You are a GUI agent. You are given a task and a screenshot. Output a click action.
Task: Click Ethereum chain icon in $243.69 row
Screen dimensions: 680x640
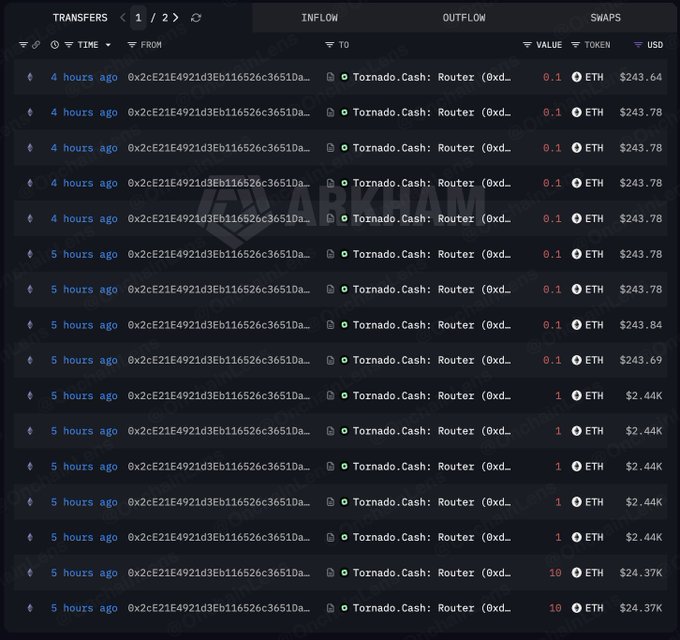click(x=30, y=360)
